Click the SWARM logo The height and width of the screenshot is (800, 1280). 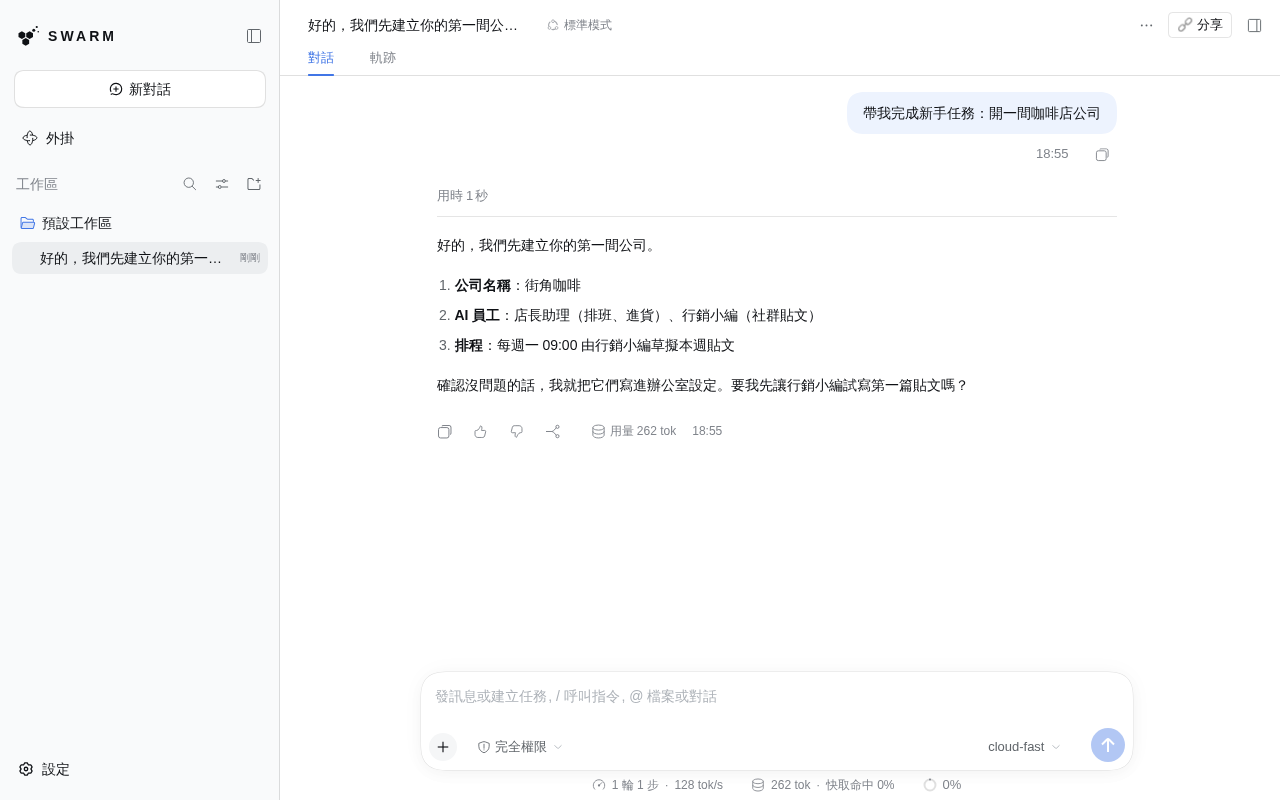pyautogui.click(x=66, y=36)
